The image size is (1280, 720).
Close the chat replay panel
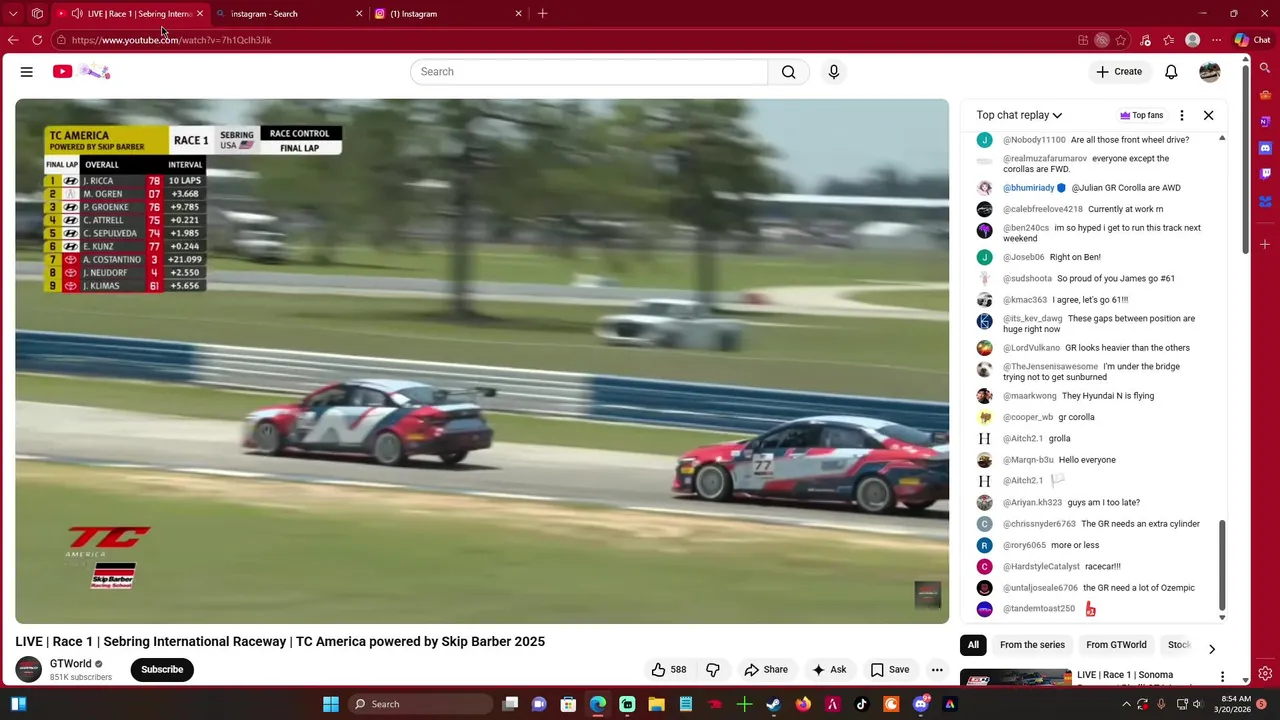pyautogui.click(x=1209, y=115)
